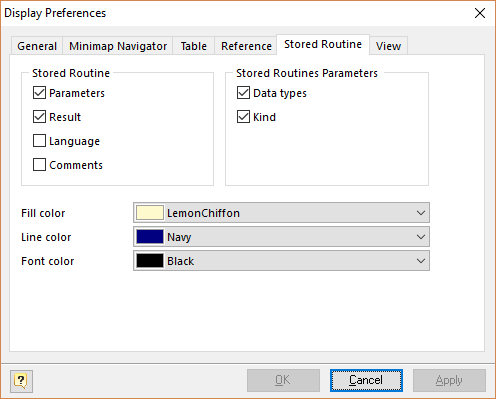Close the Display Preferences dialog

[480, 13]
